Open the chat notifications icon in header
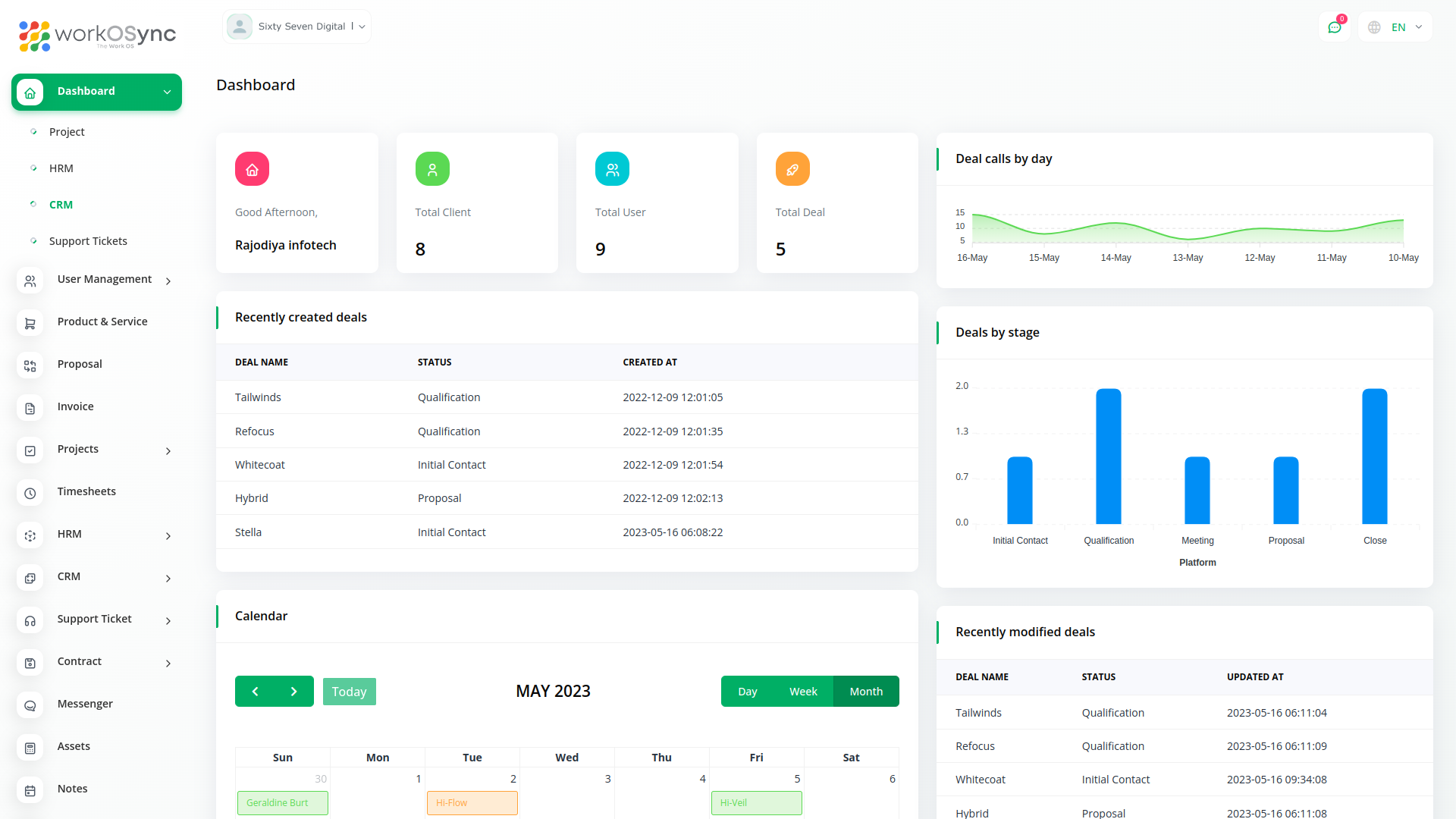 click(1335, 27)
